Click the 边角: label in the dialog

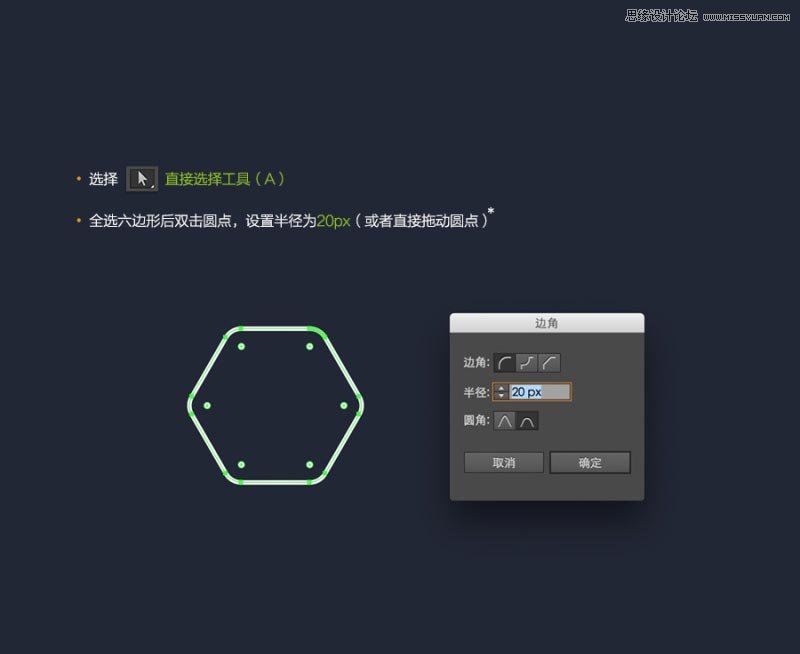pos(476,363)
